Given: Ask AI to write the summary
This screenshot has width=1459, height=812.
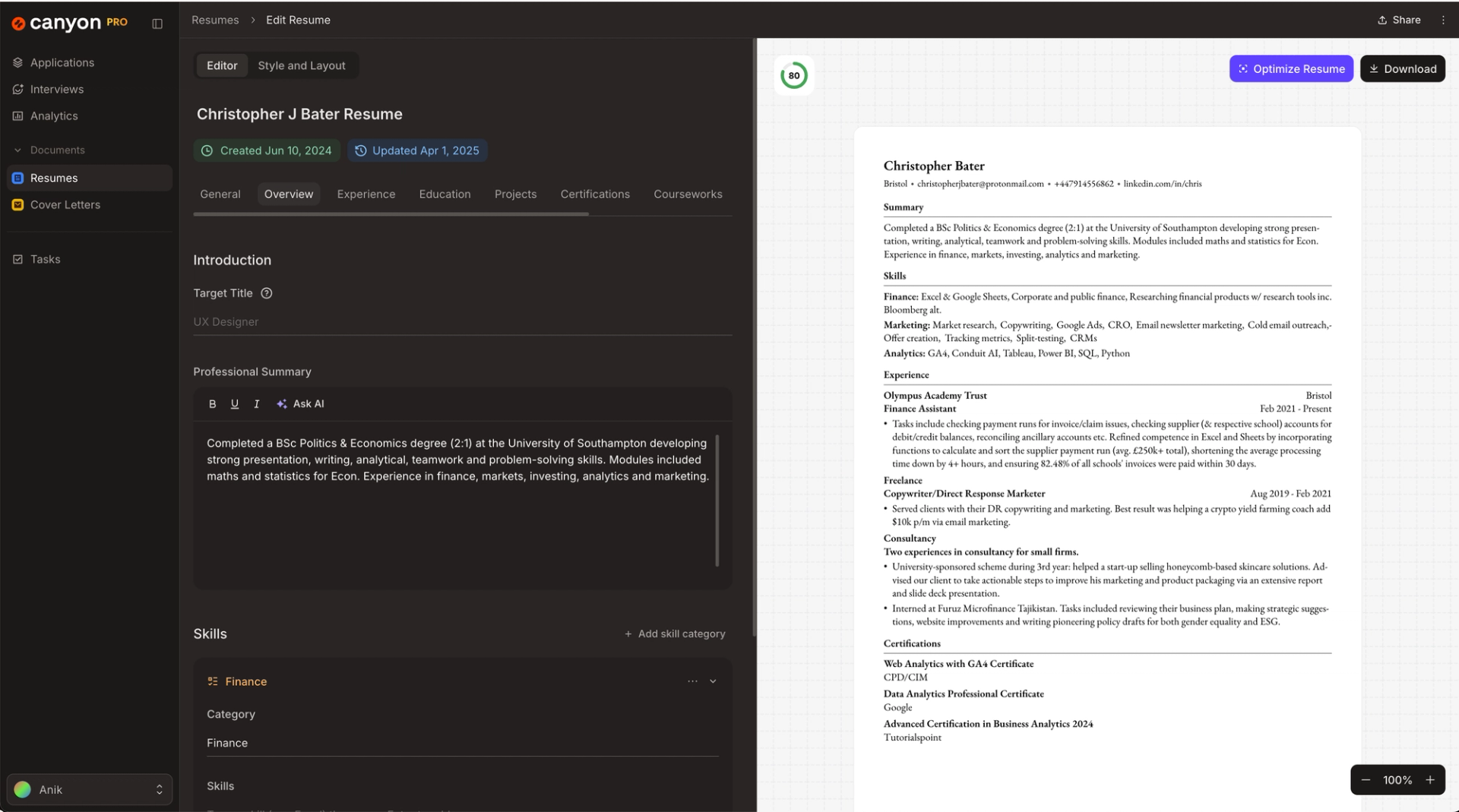Looking at the screenshot, I should point(300,404).
